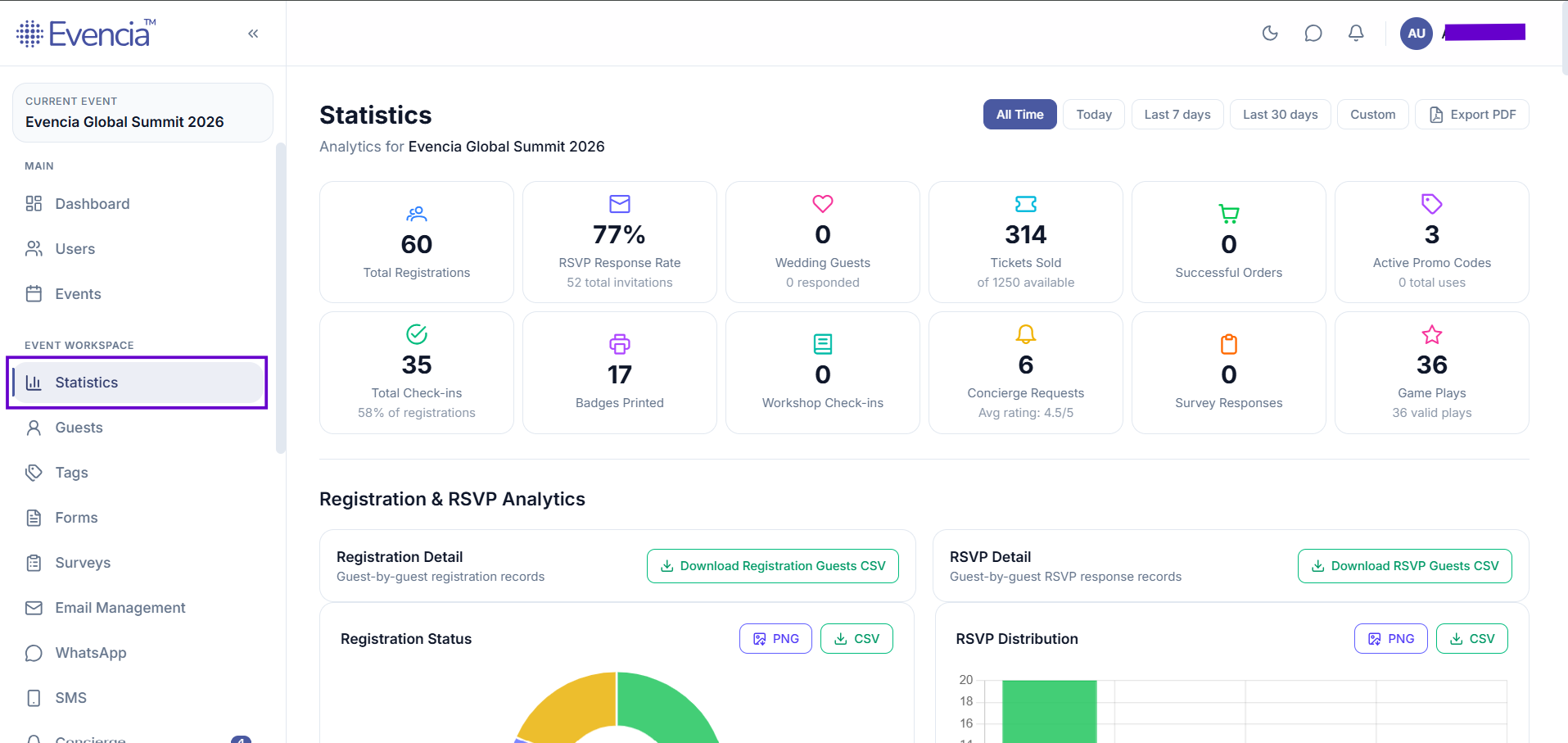
Task: Export RSVP Distribution chart as CSV
Action: tap(1472, 639)
